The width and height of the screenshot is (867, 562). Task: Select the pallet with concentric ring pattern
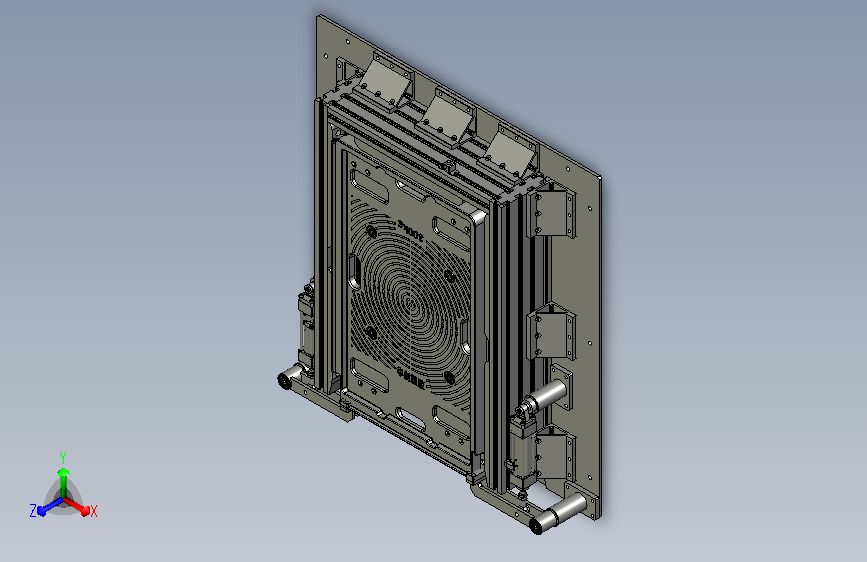pyautogui.click(x=409, y=305)
